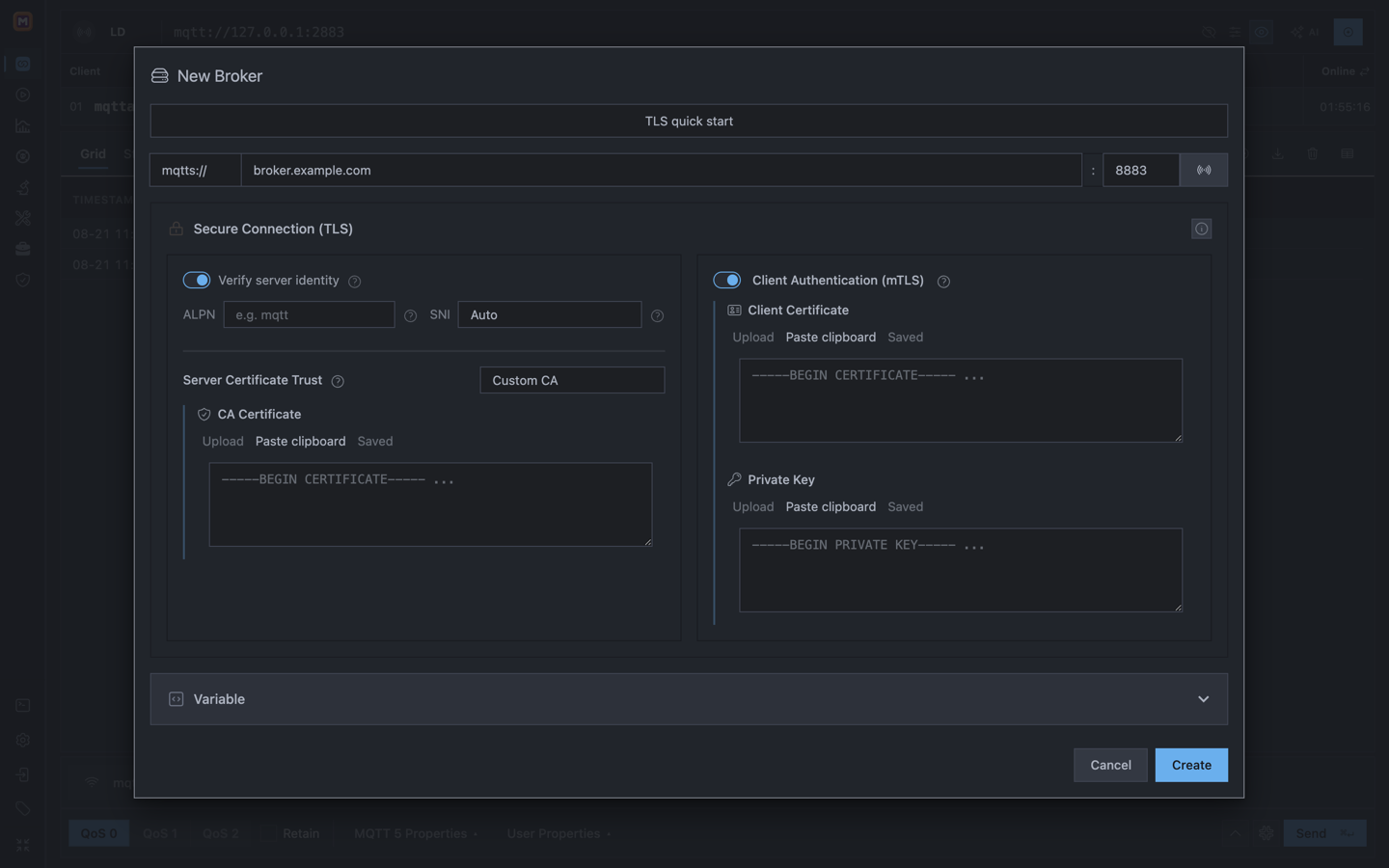Select QoS 2 in background window
Image resolution: width=1389 pixels, height=868 pixels.
[x=221, y=833]
